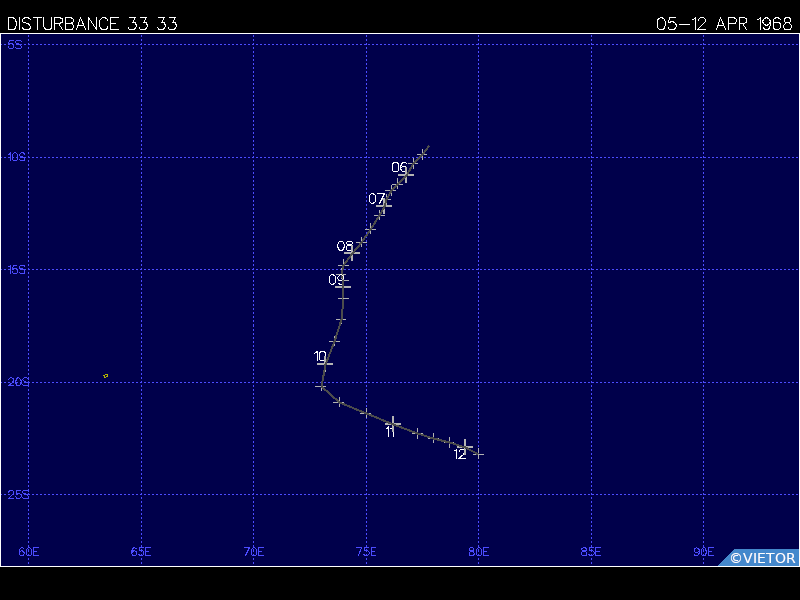Click the 70E longitude label
Viewport: 800px width, 600px height.
(x=254, y=552)
